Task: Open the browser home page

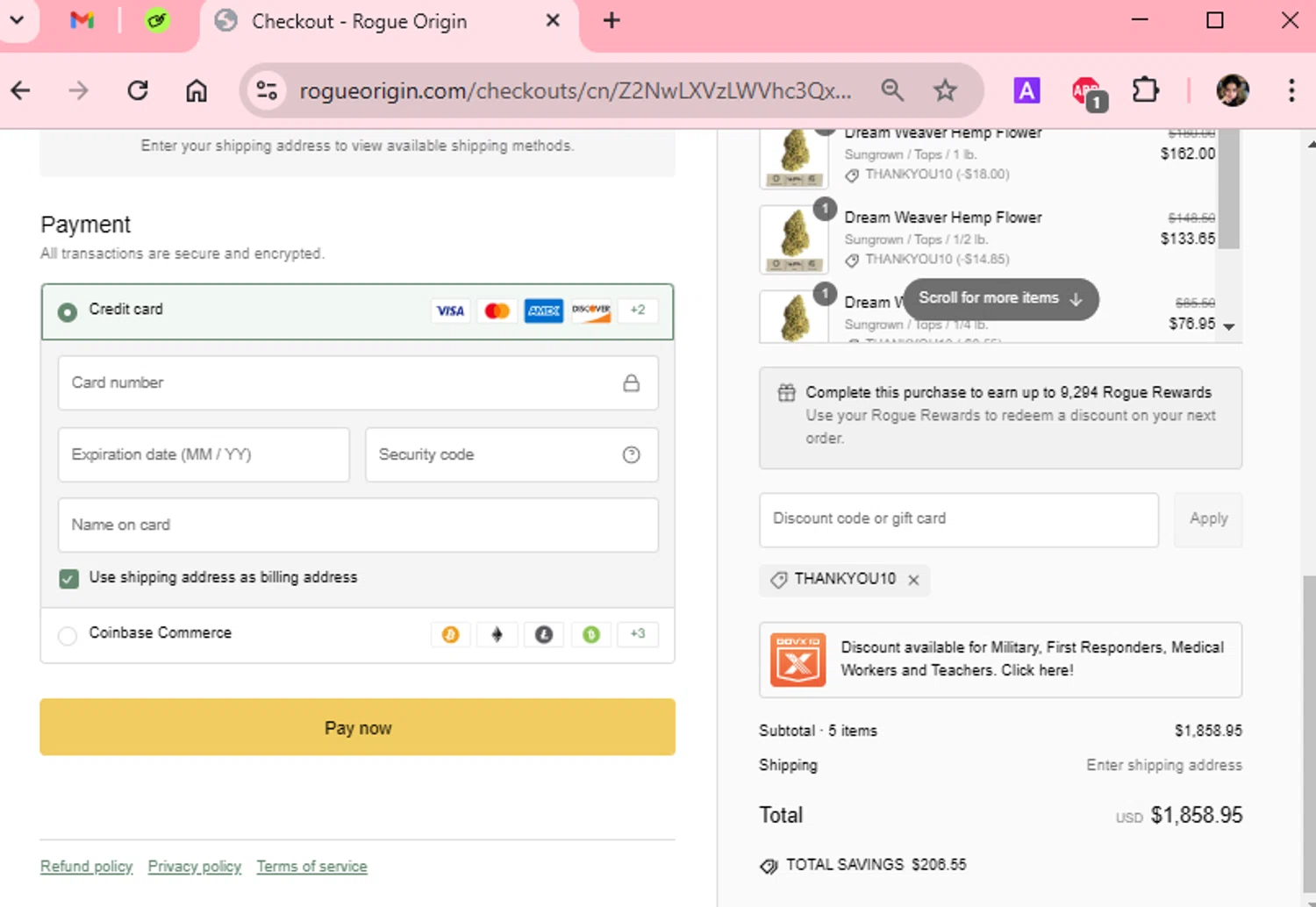Action: pyautogui.click(x=197, y=90)
